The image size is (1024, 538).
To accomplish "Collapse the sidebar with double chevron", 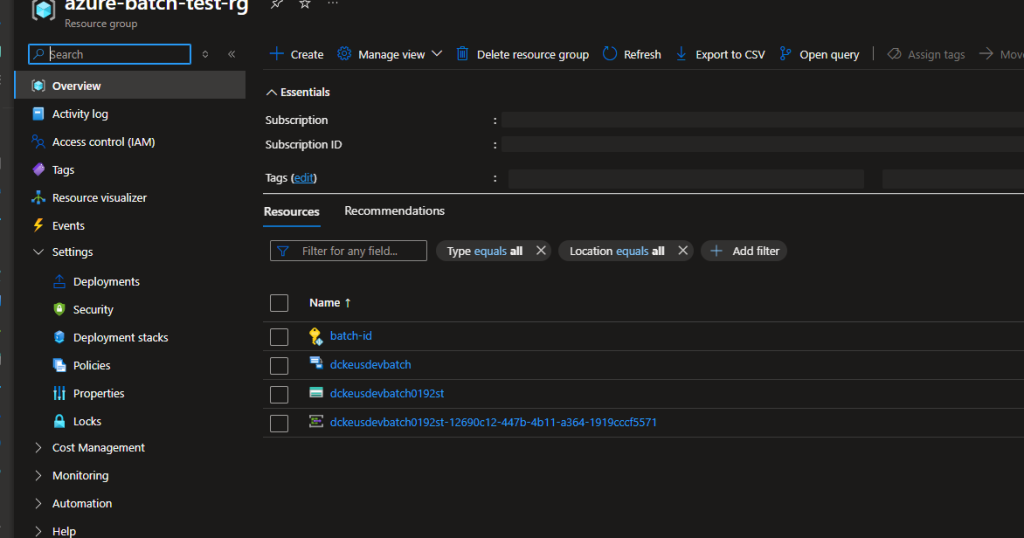I will point(231,54).
